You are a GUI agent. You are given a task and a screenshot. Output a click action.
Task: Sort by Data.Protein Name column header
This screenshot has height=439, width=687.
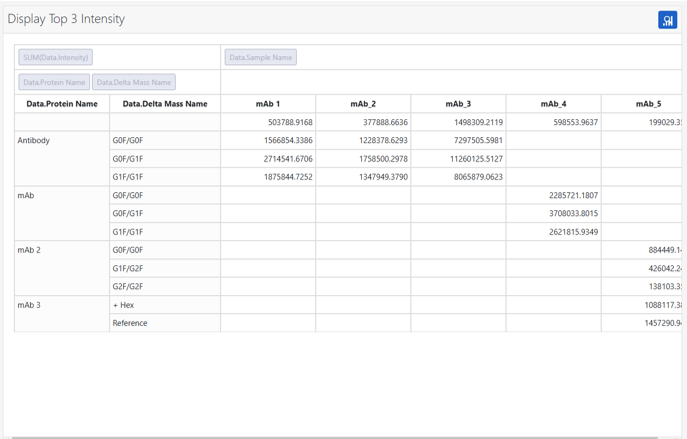click(62, 104)
